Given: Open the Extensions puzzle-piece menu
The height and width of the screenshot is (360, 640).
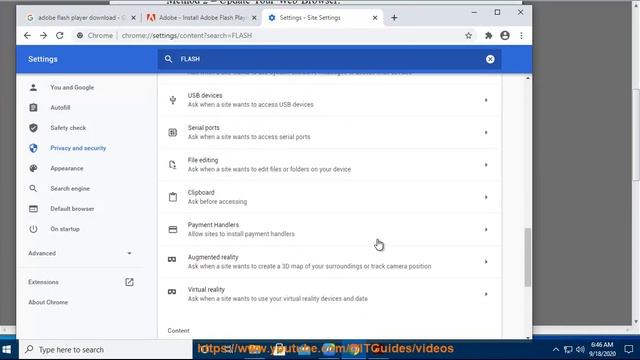Looking at the screenshot, I should tap(488, 36).
